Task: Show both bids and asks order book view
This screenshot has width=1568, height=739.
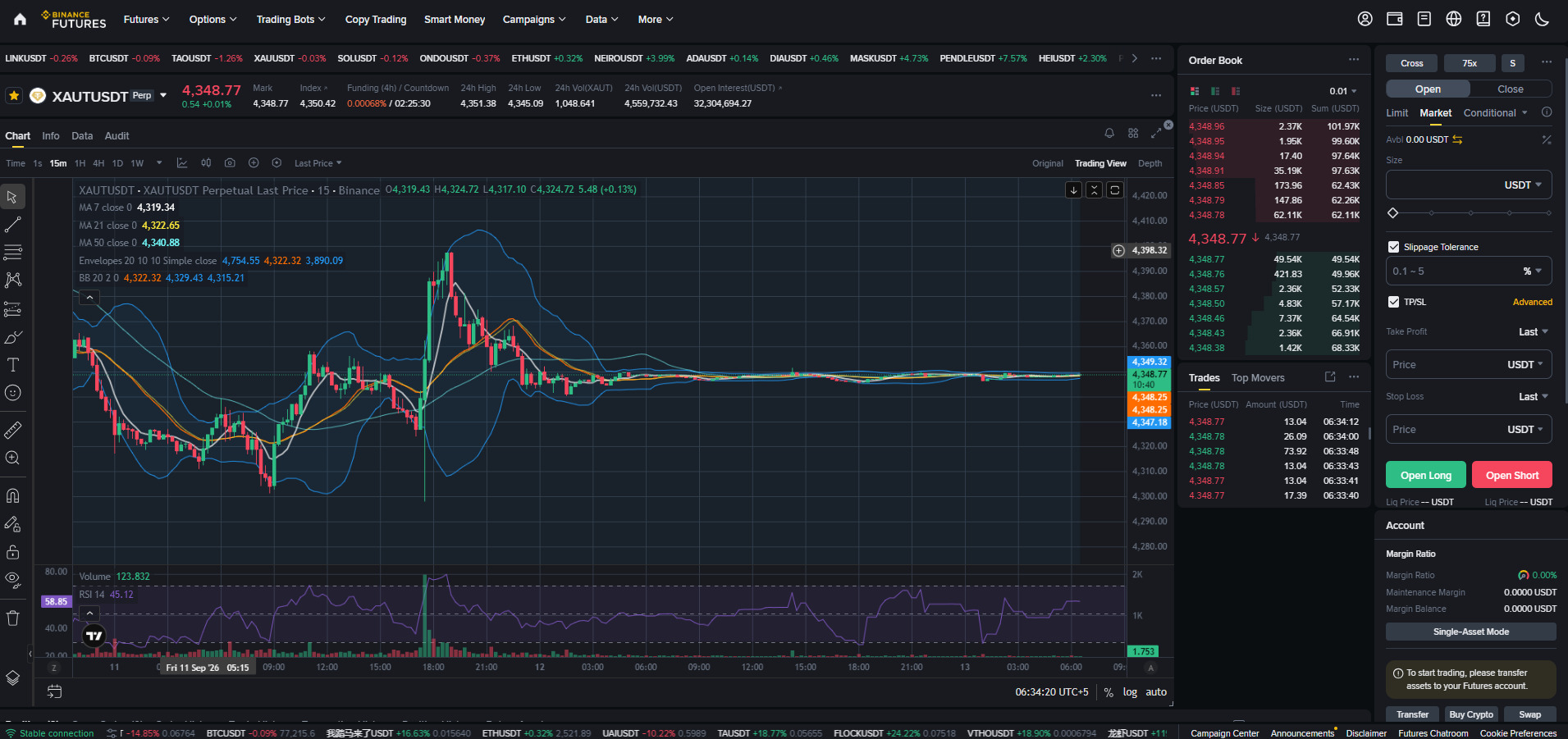Action: tap(1195, 91)
